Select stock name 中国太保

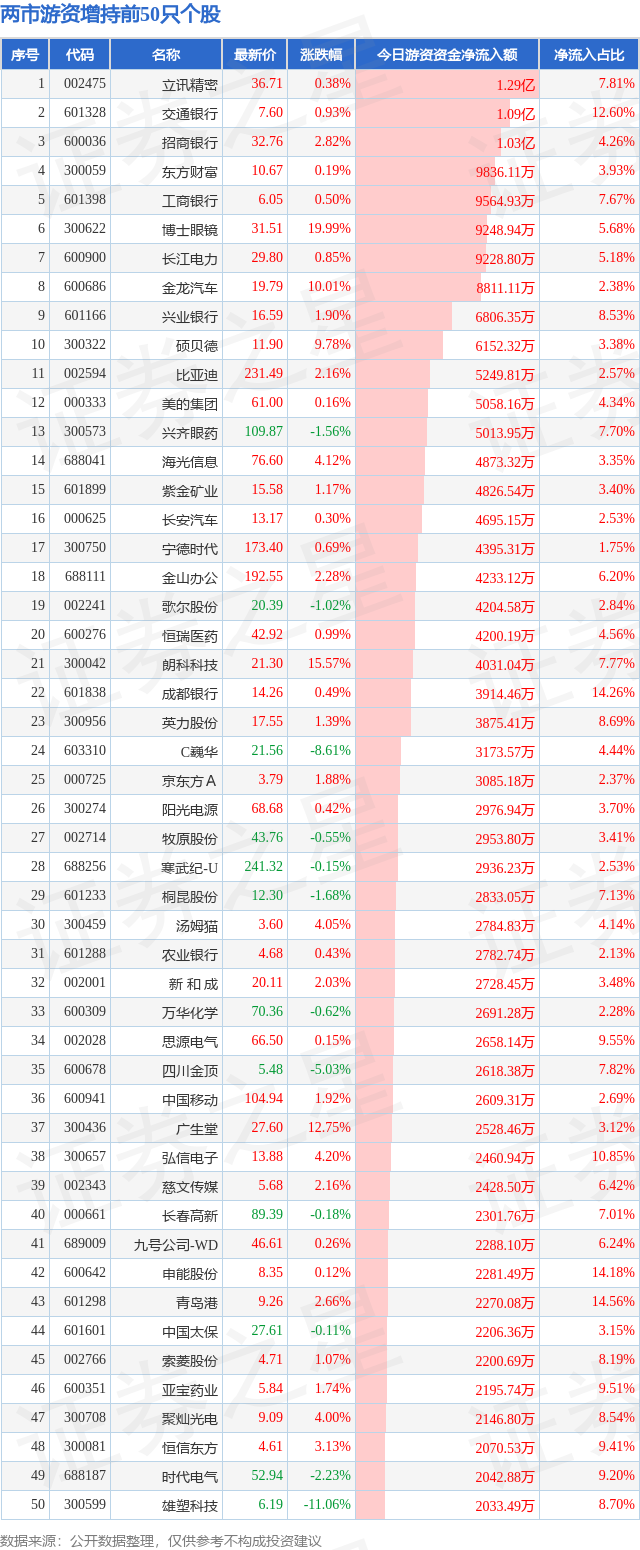click(190, 1331)
